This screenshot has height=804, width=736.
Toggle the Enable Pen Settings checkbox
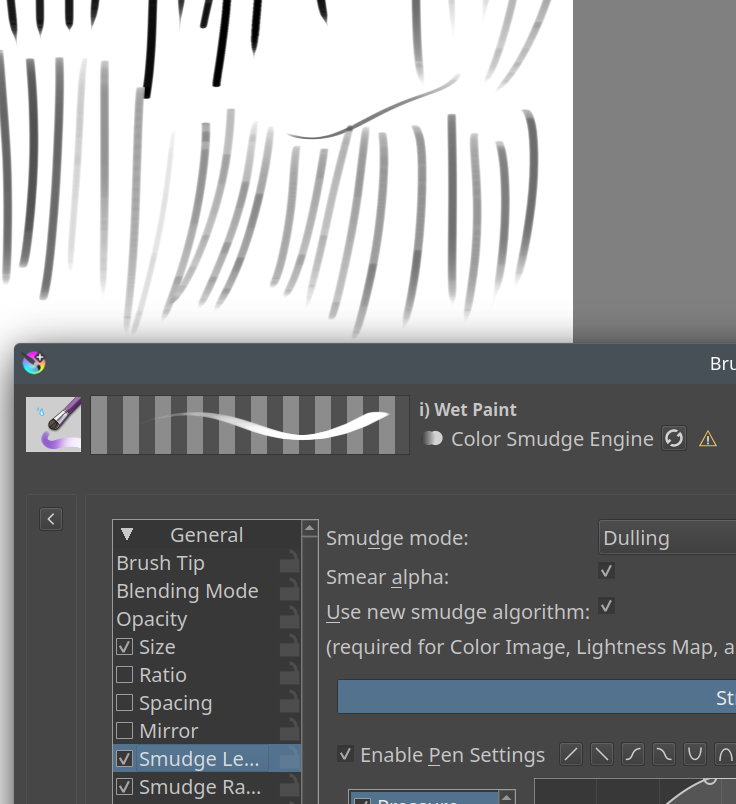346,754
